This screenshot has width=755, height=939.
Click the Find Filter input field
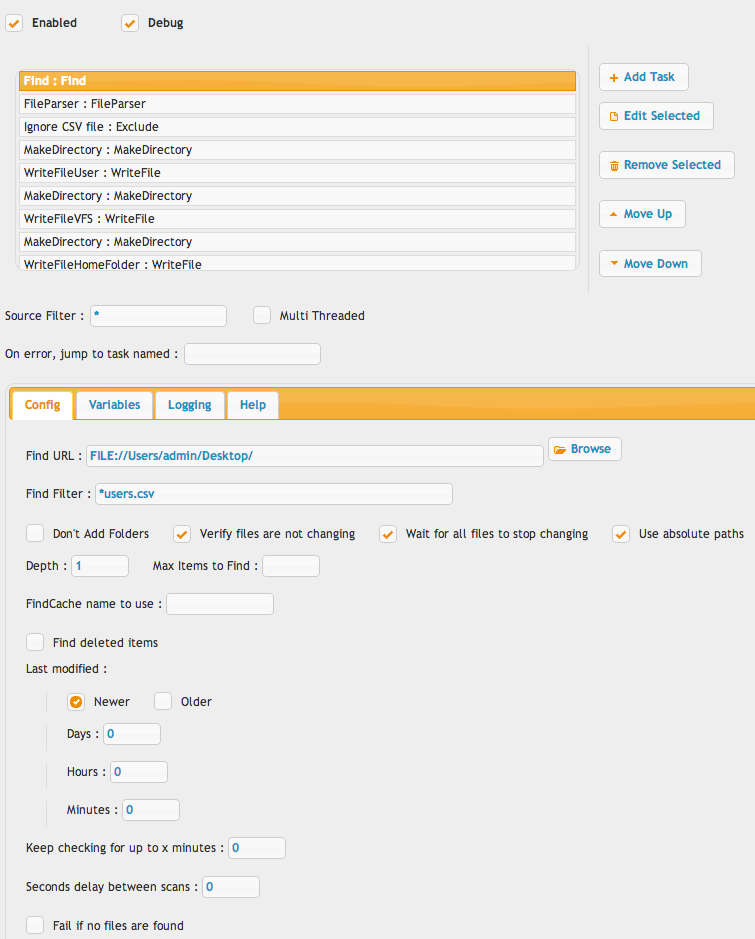(x=274, y=494)
